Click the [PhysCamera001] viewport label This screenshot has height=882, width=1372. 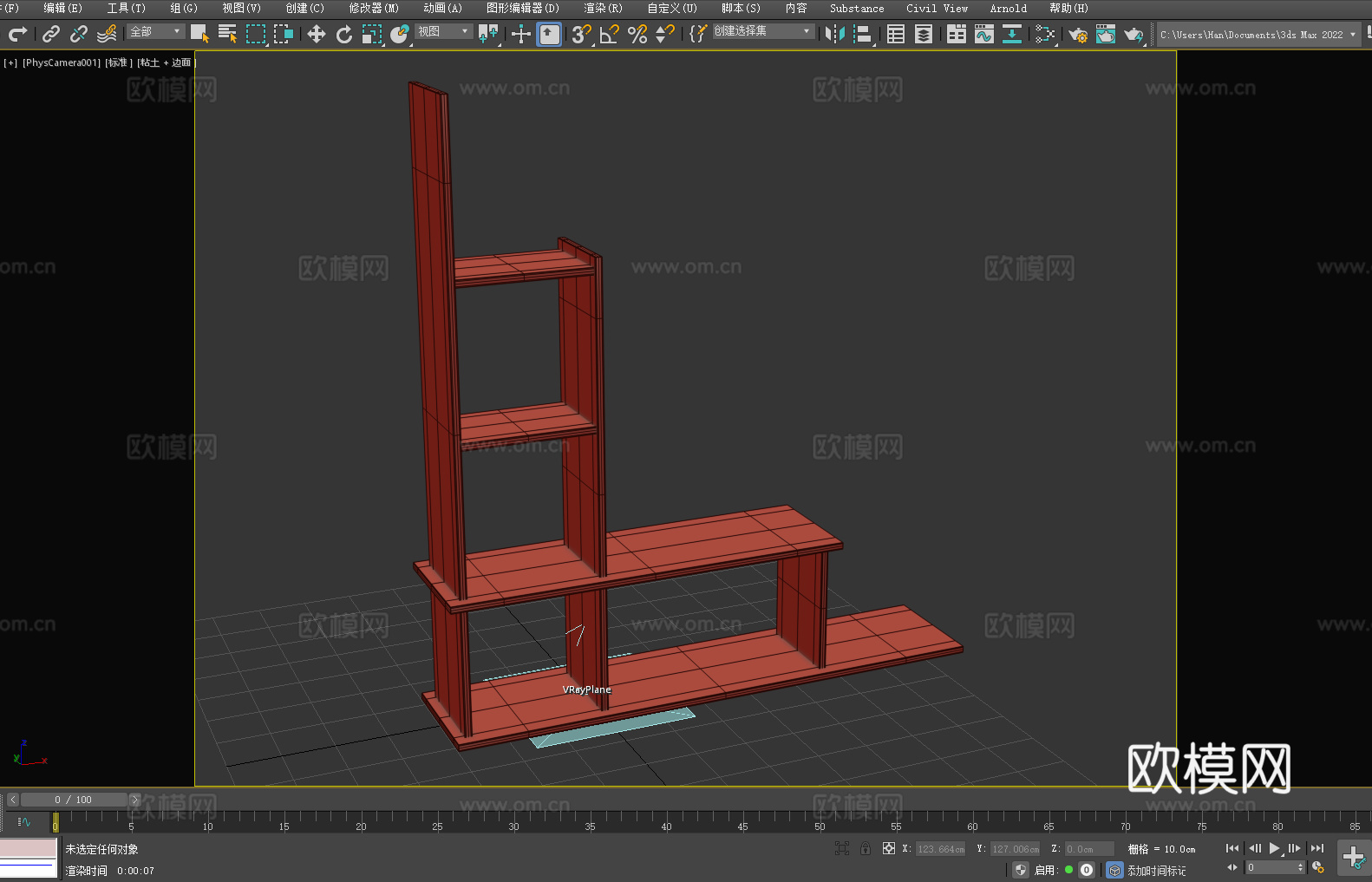(62, 62)
